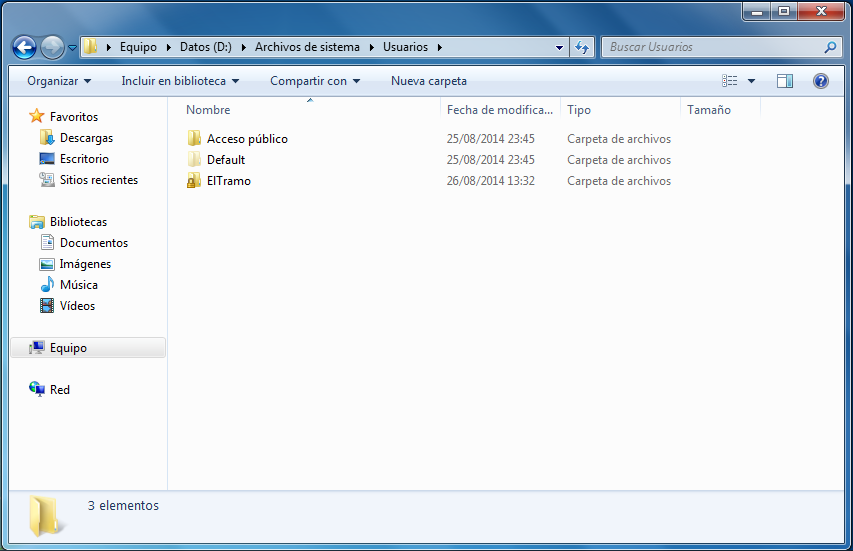Open the recent pages dropdown next to the Forward arrow
This screenshot has height=551, width=853.
tap(72, 48)
